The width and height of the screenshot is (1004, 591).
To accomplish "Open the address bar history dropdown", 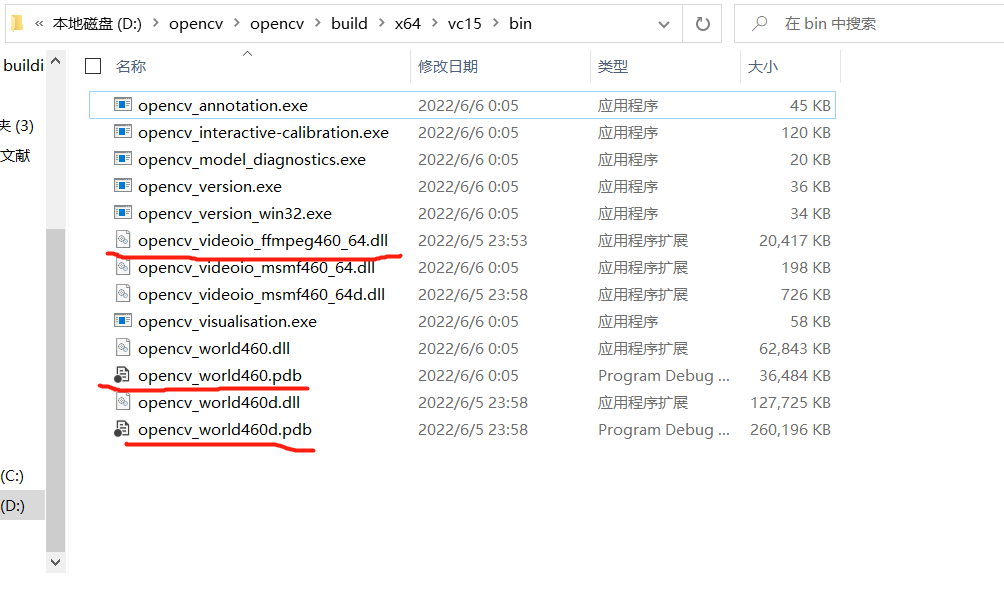I will 664,24.
